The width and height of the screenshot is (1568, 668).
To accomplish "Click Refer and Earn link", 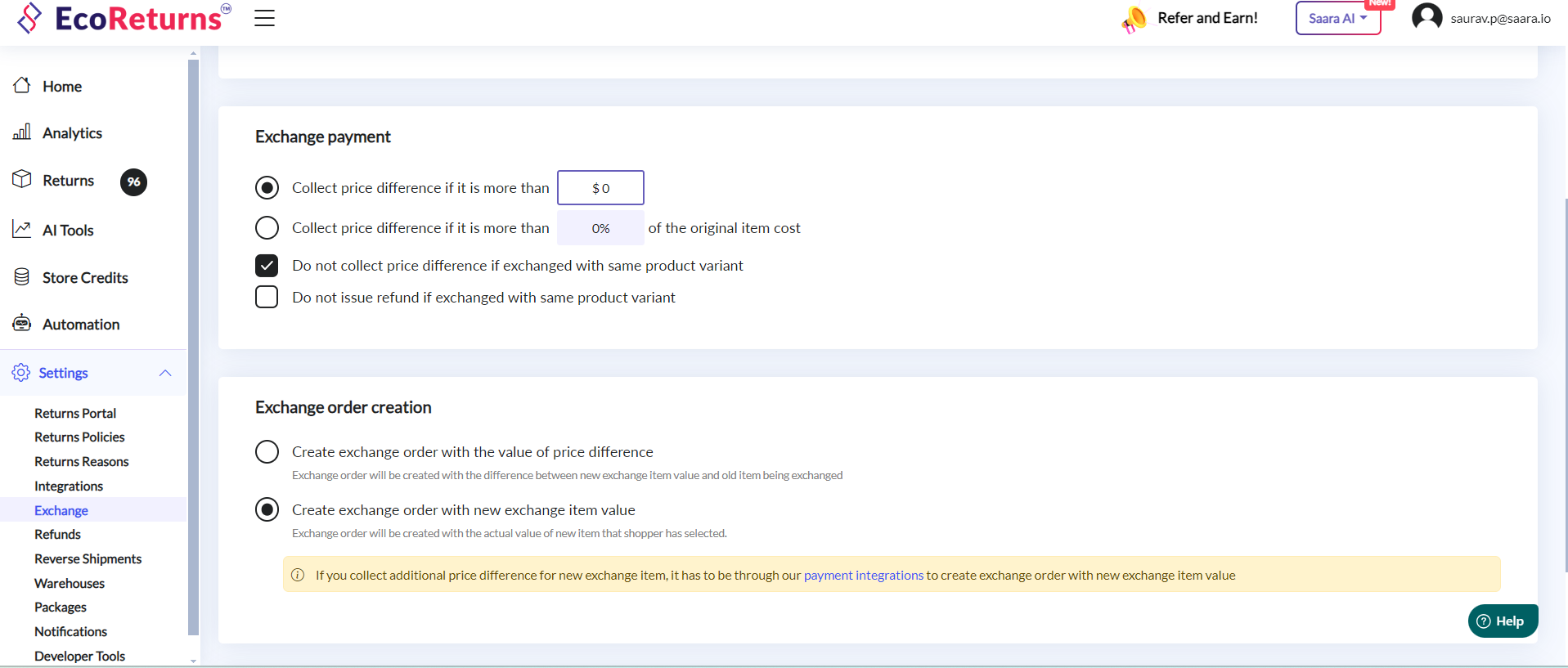I will 1206,18.
